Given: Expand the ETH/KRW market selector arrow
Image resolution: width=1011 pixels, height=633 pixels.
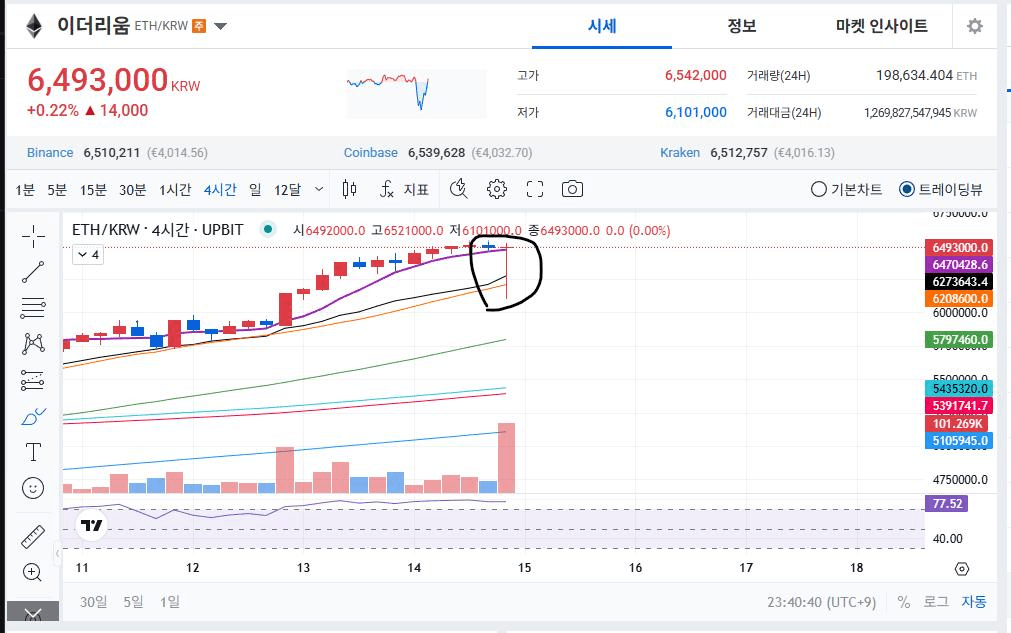Looking at the screenshot, I should pos(221,26).
